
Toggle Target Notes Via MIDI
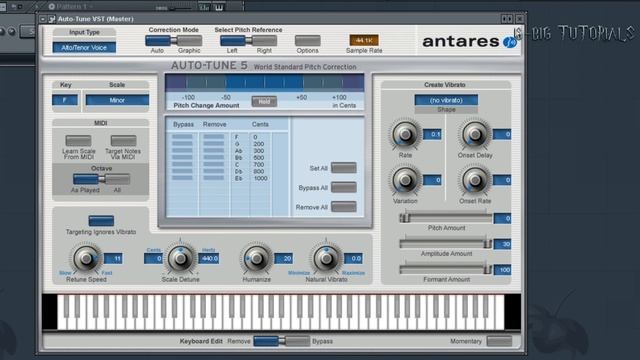[123, 140]
